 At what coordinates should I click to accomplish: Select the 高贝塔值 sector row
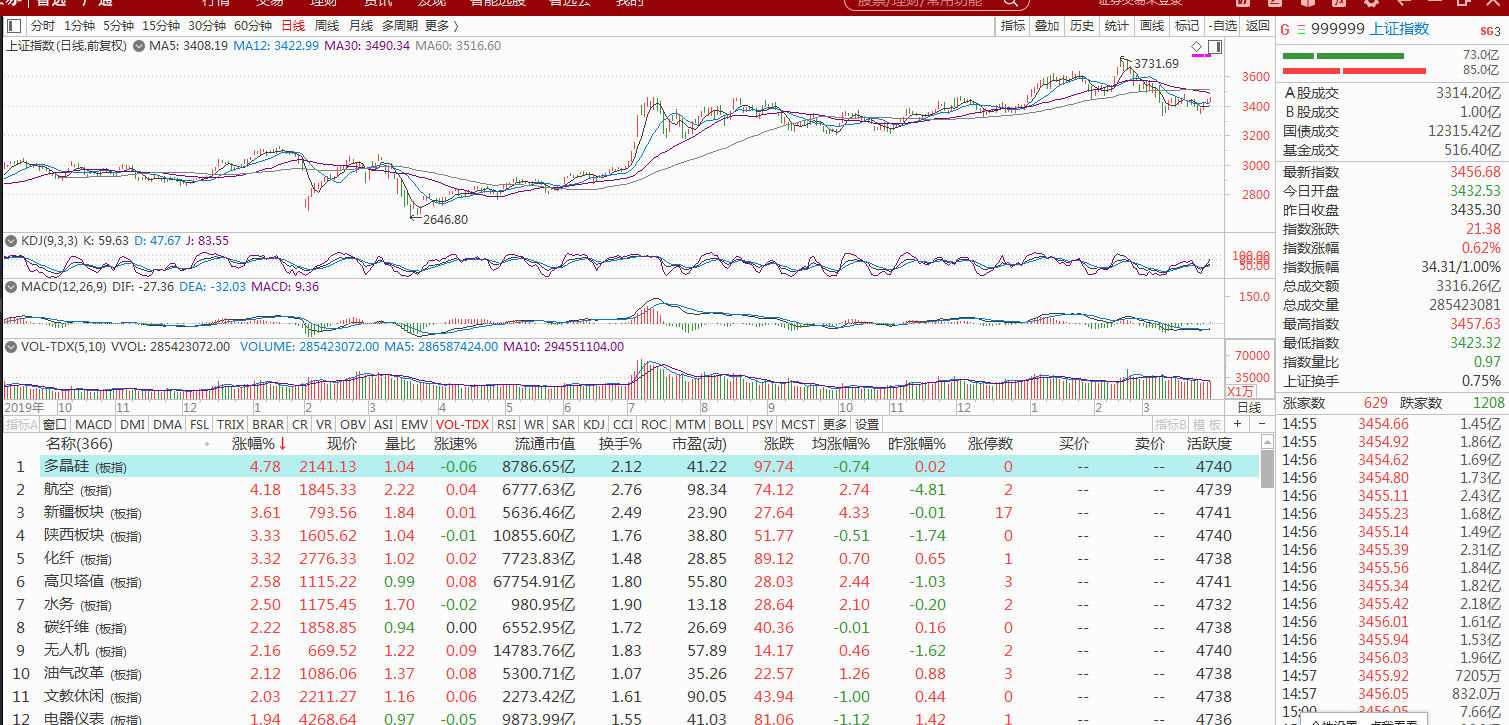(x=630, y=581)
